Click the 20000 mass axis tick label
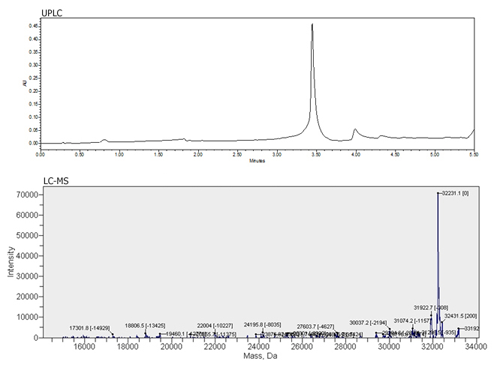This screenshot has height=366, width=500. click(171, 346)
